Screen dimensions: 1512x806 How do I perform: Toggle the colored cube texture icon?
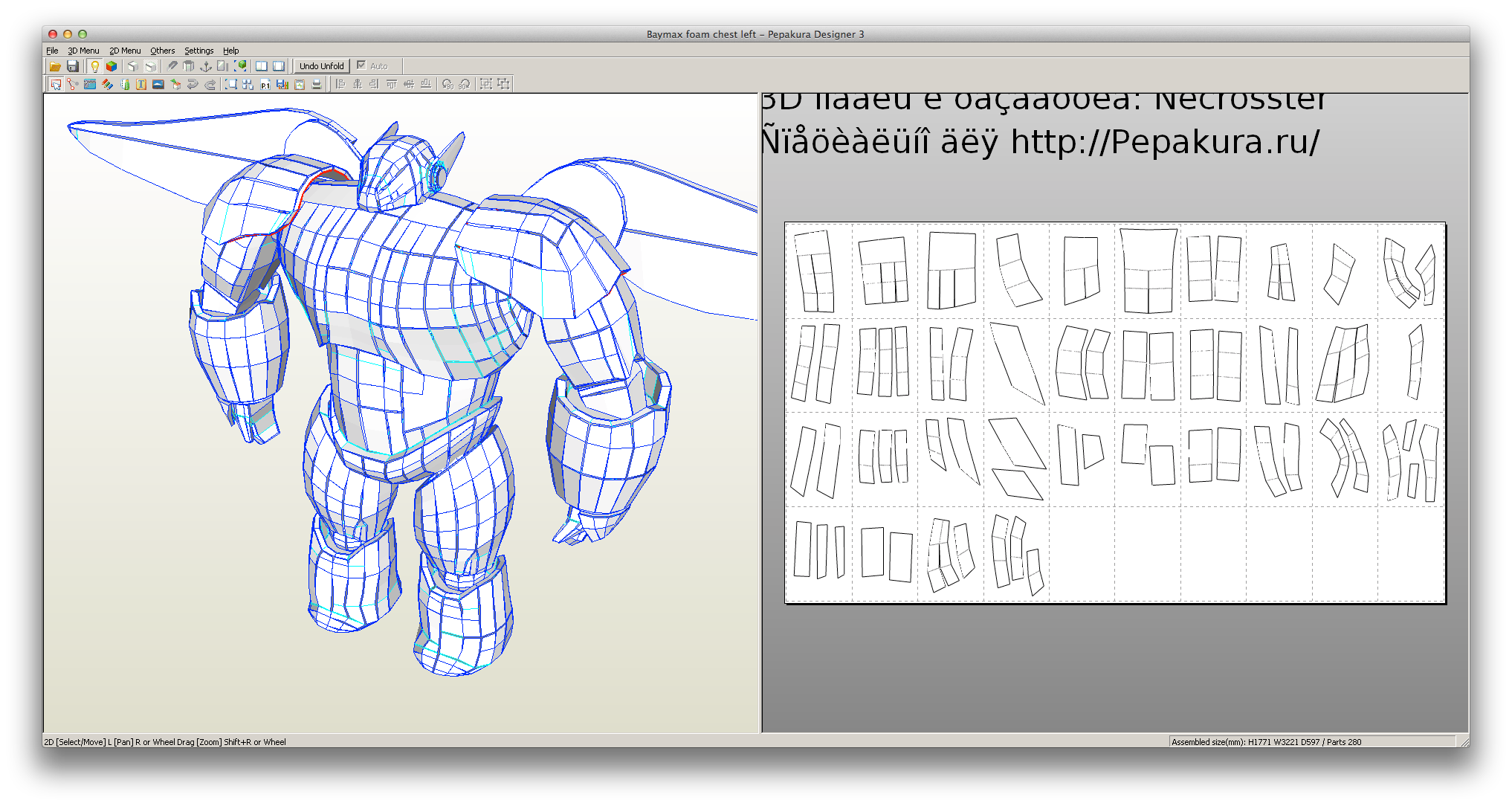(x=112, y=66)
